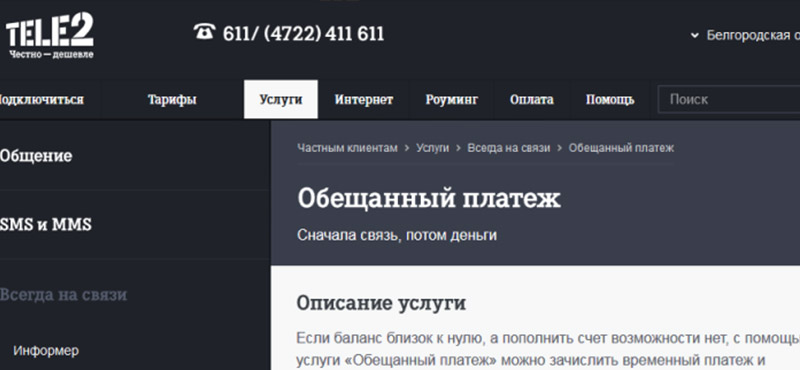Open the Роуминг menu item
Screen dimensions: 800x370
click(x=452, y=100)
